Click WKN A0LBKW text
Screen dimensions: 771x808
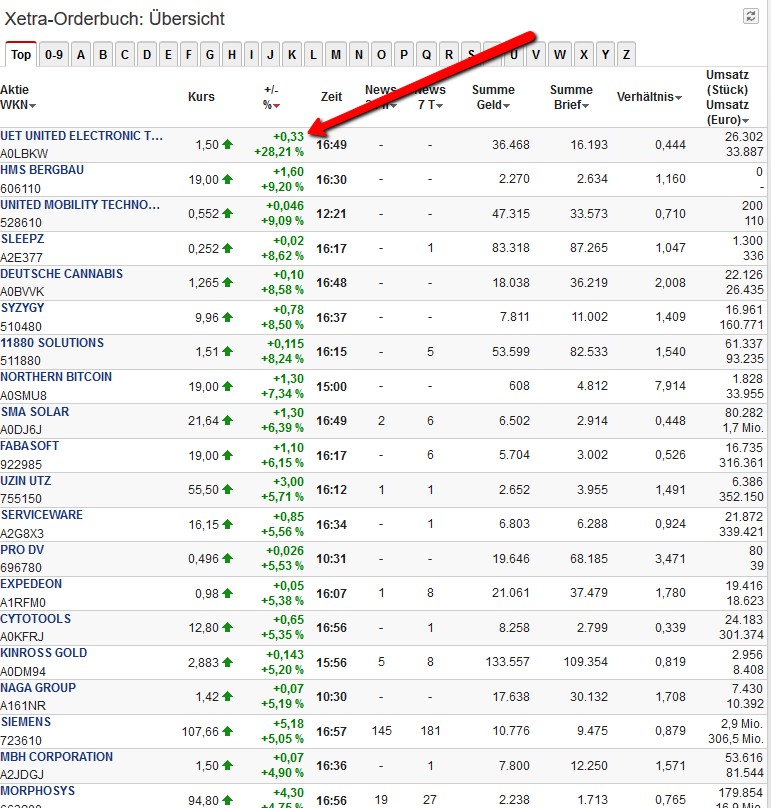tap(24, 154)
